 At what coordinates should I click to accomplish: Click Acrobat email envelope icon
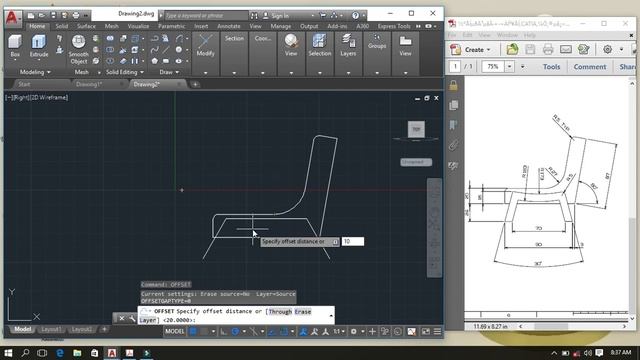click(x=566, y=49)
